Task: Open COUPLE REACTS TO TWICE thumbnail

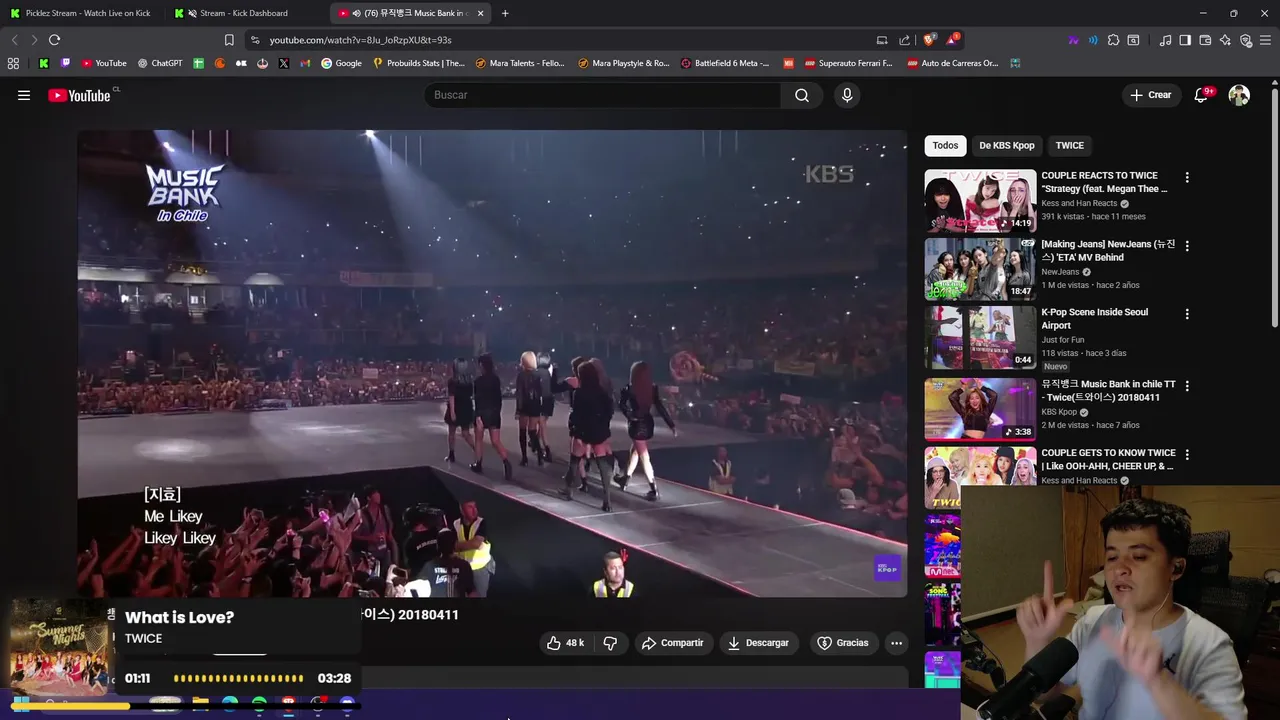Action: coord(980,201)
